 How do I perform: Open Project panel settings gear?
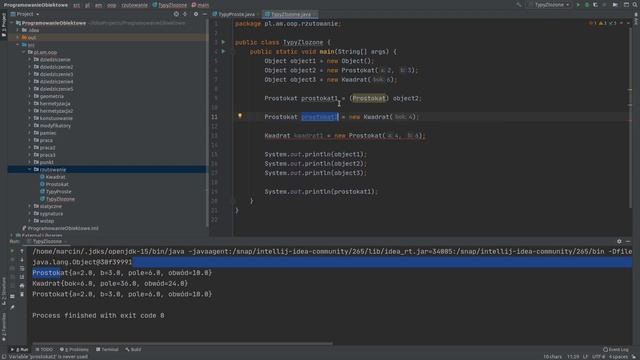coord(196,14)
